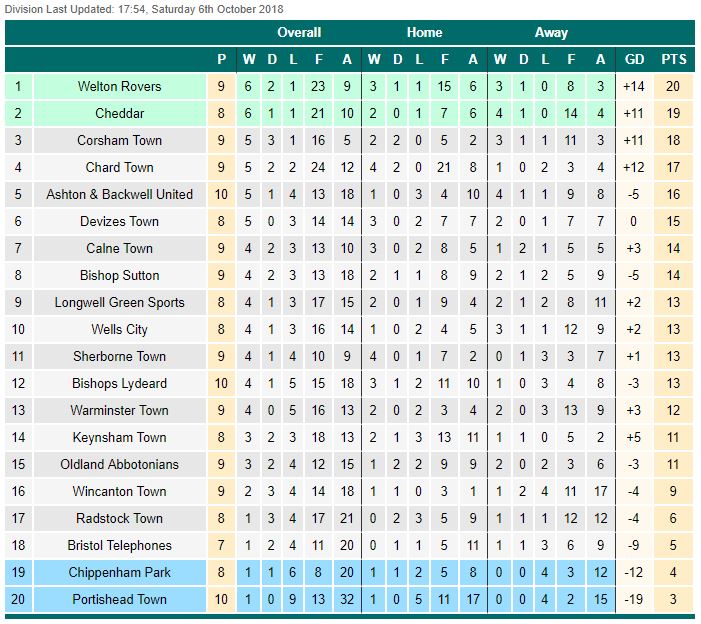Click the P (played) column header
701x624 pixels.
point(221,59)
